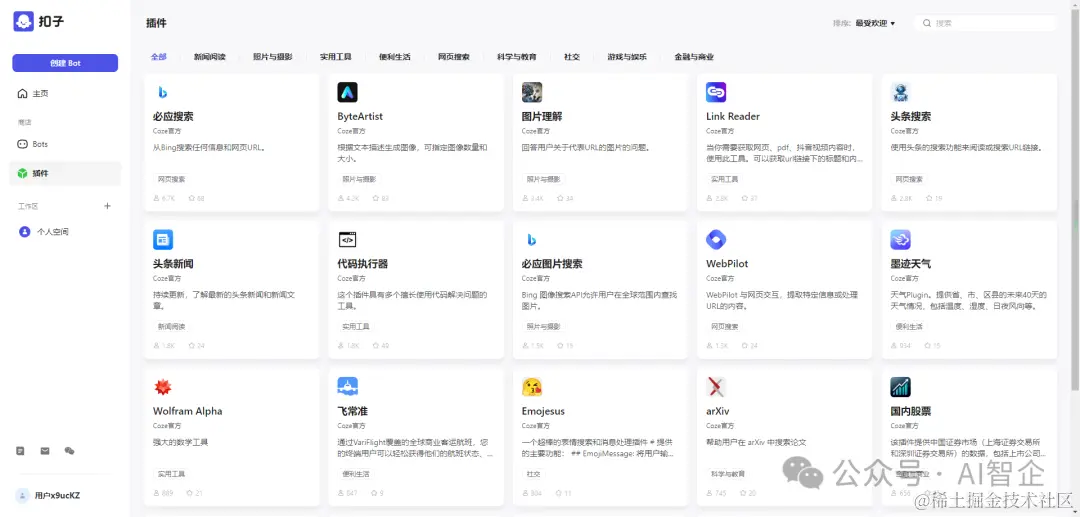Open the 飞常准 plugin icon
The height and width of the screenshot is (517, 1080).
tap(347, 387)
